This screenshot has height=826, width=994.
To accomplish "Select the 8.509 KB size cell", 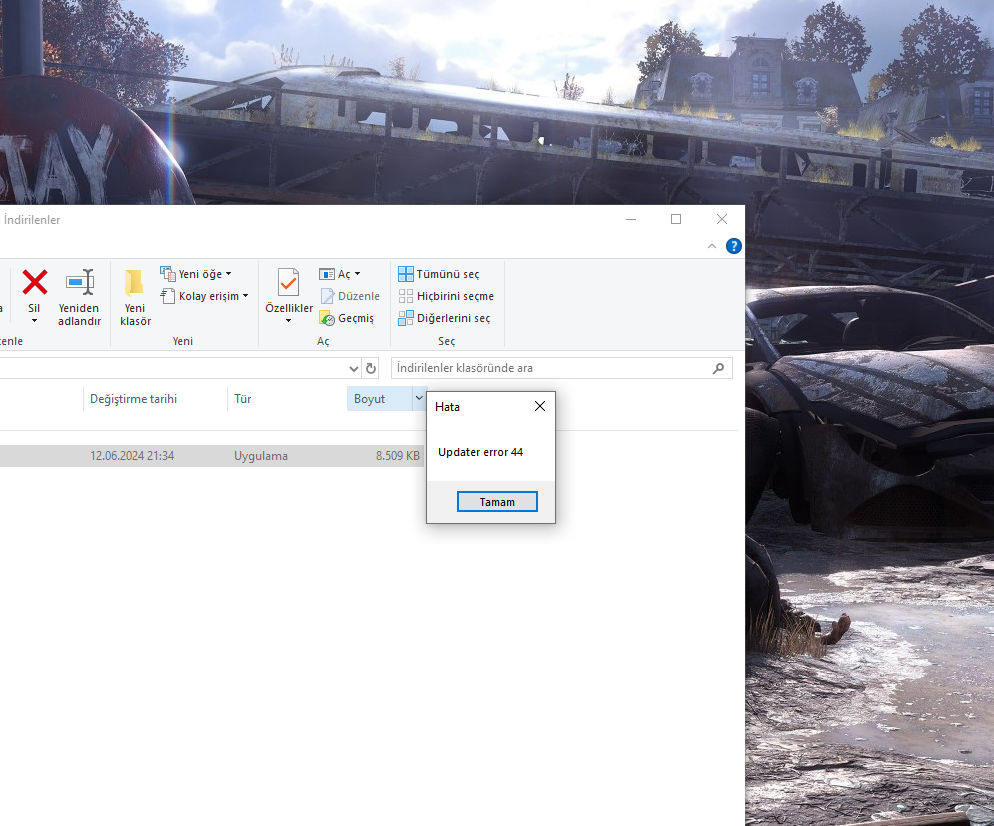I will 397,456.
